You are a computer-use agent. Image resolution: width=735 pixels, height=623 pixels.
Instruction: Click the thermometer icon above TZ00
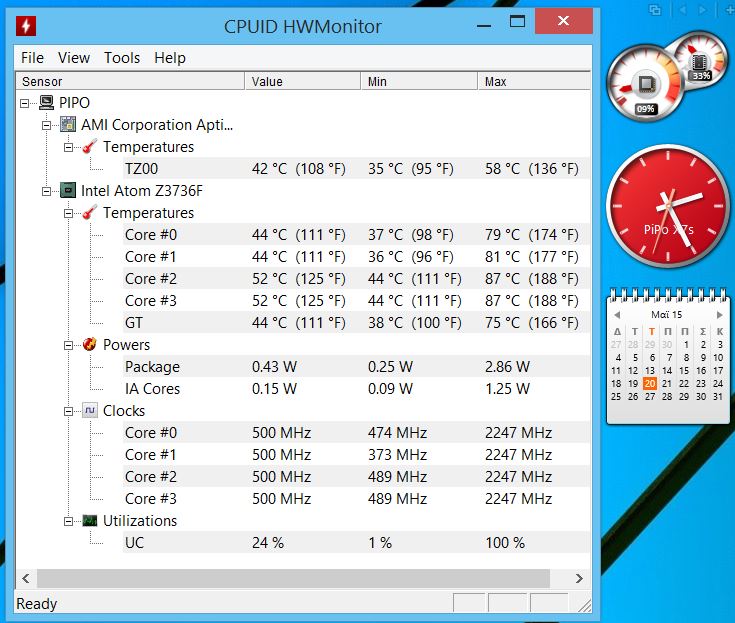[90, 146]
